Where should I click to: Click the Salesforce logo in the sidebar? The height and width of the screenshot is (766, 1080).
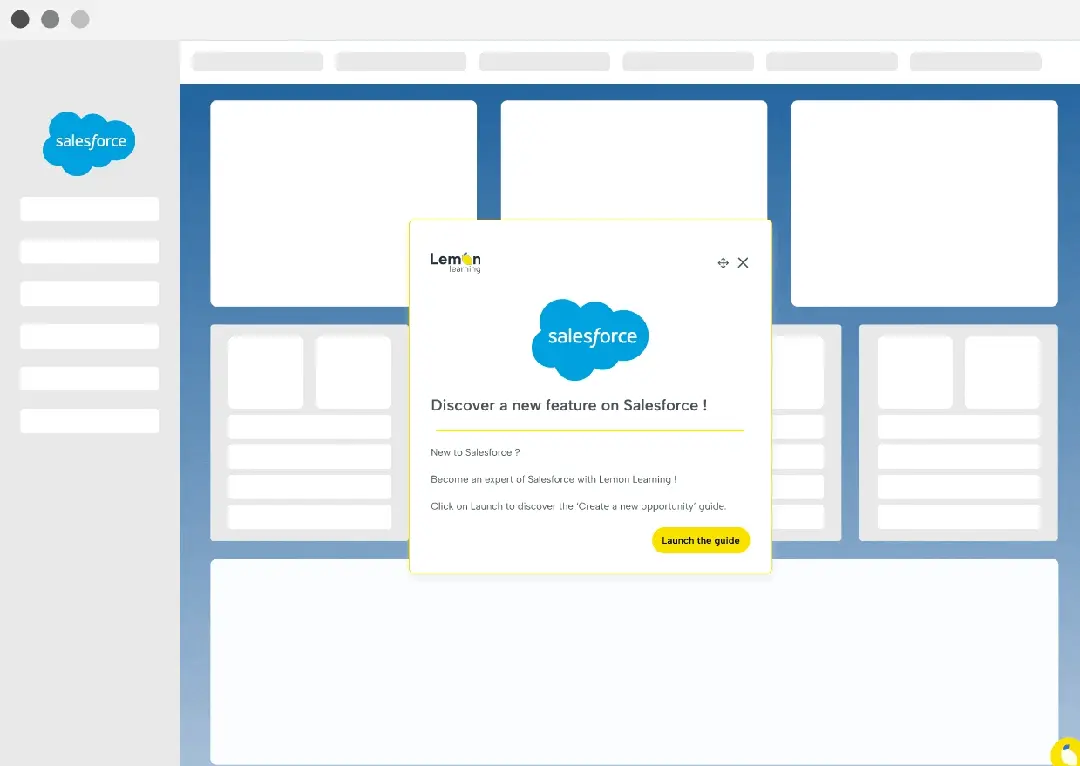click(89, 143)
